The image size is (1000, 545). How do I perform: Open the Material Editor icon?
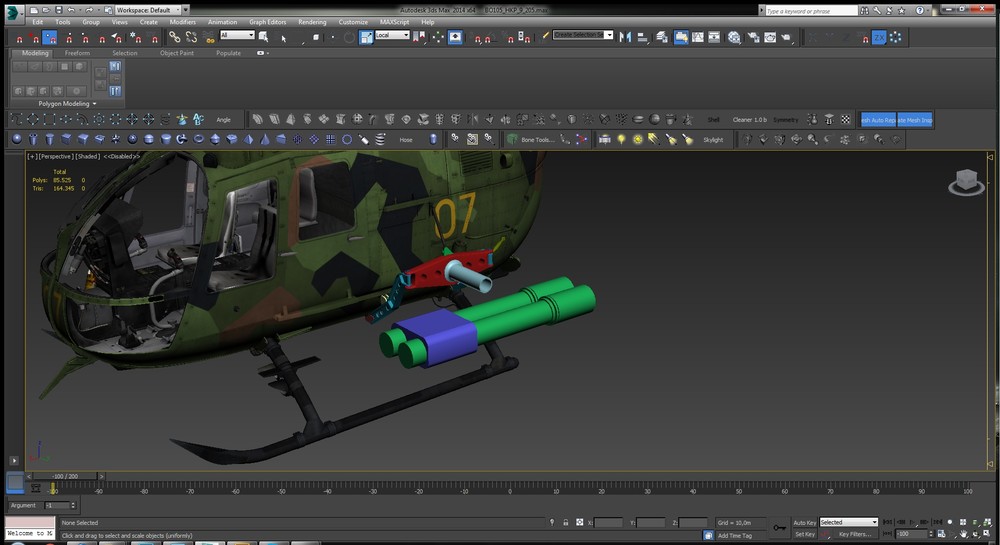[734, 37]
